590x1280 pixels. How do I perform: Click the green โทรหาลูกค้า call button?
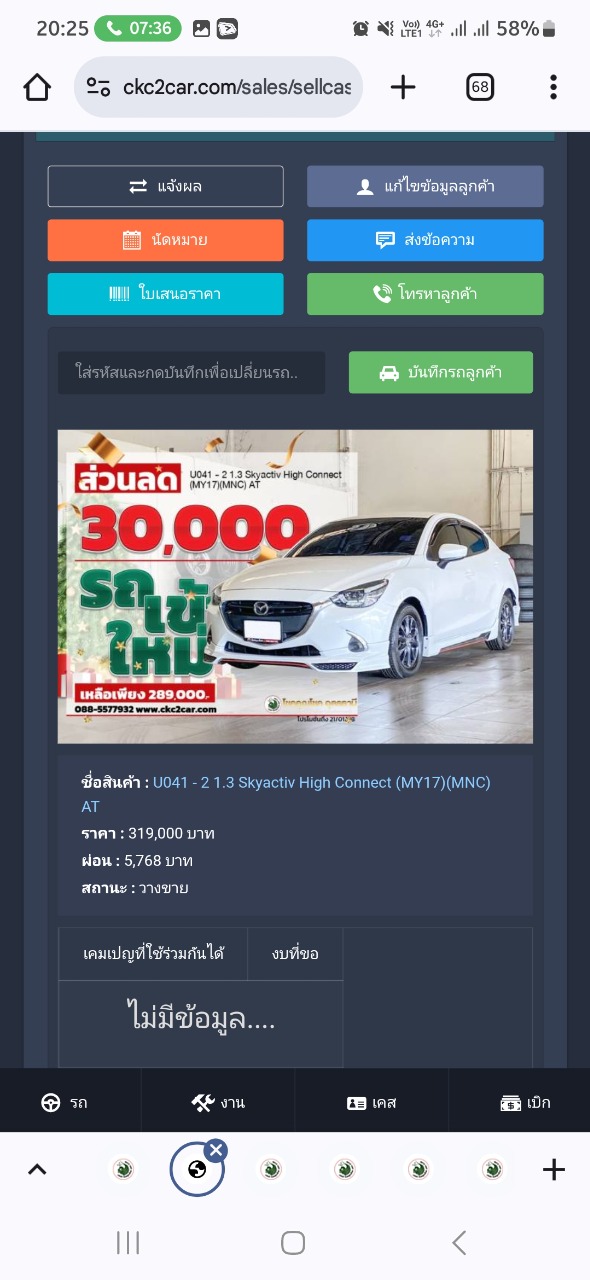425,294
